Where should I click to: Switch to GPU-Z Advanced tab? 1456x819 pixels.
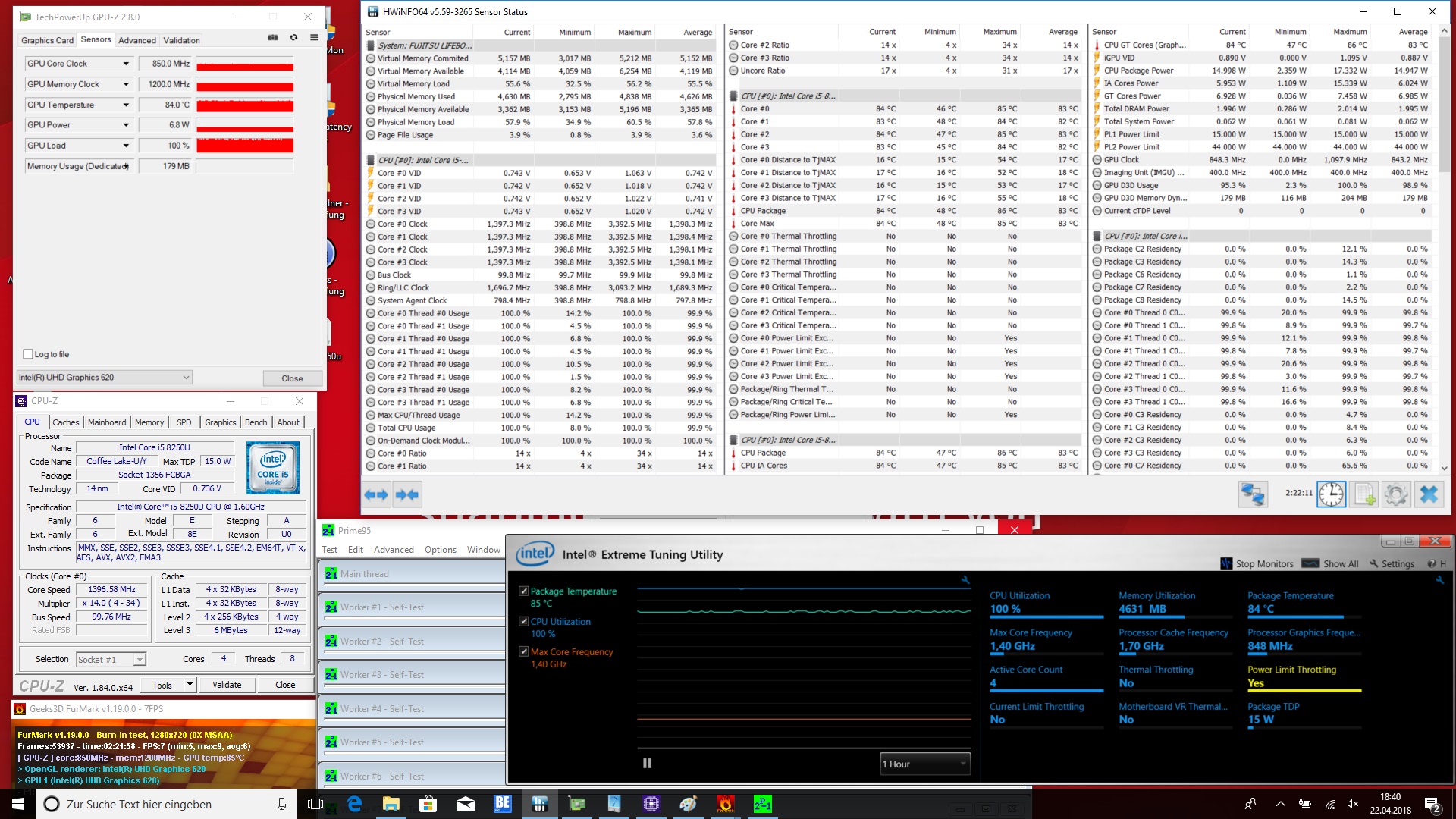(136, 40)
